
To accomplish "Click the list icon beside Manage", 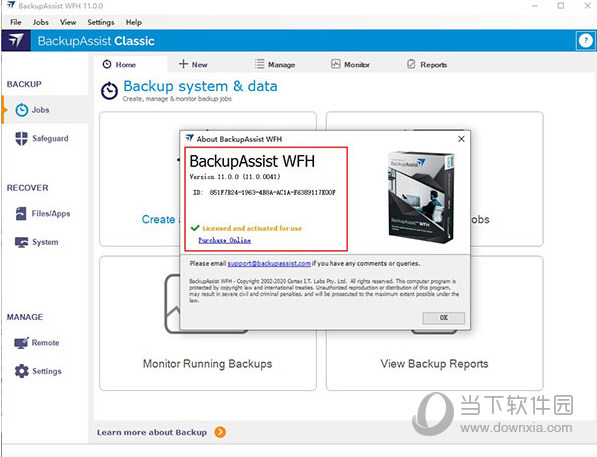I will pos(259,64).
